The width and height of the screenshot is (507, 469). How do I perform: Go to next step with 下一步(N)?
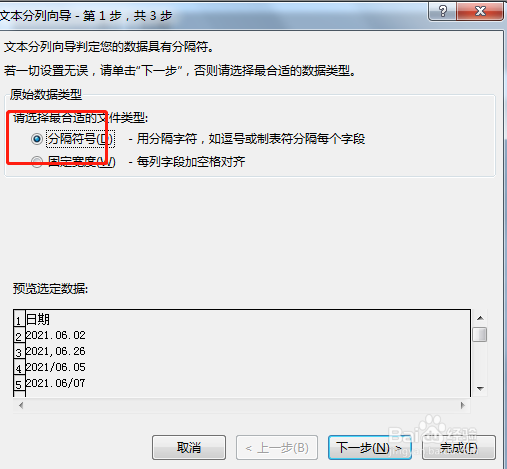coord(370,447)
